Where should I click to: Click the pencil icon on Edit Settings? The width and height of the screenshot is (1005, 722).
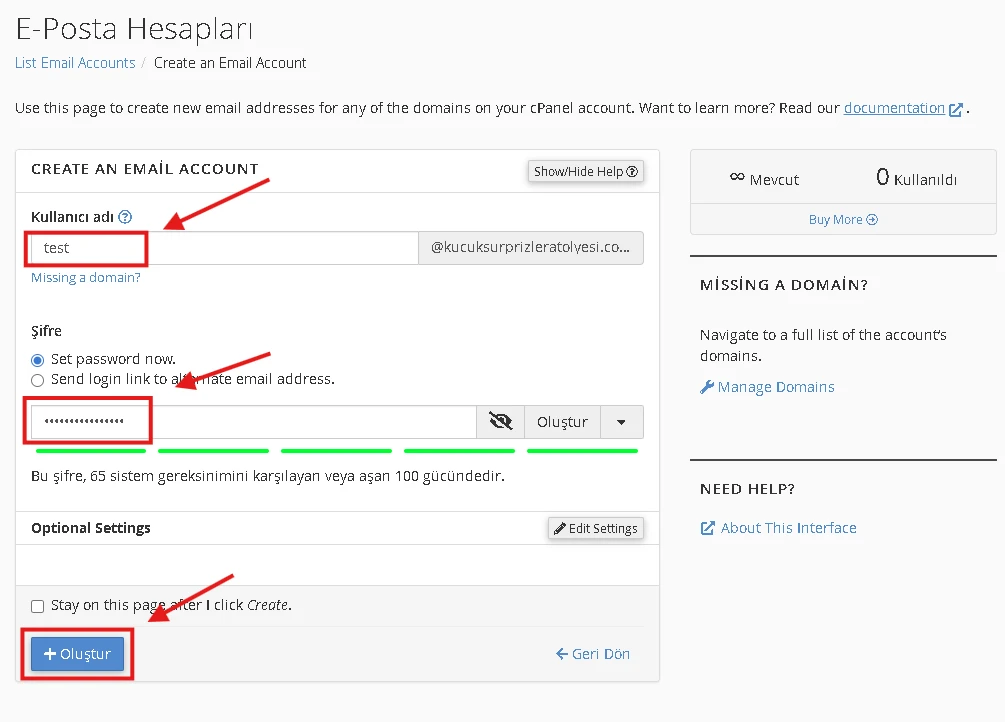(x=560, y=527)
